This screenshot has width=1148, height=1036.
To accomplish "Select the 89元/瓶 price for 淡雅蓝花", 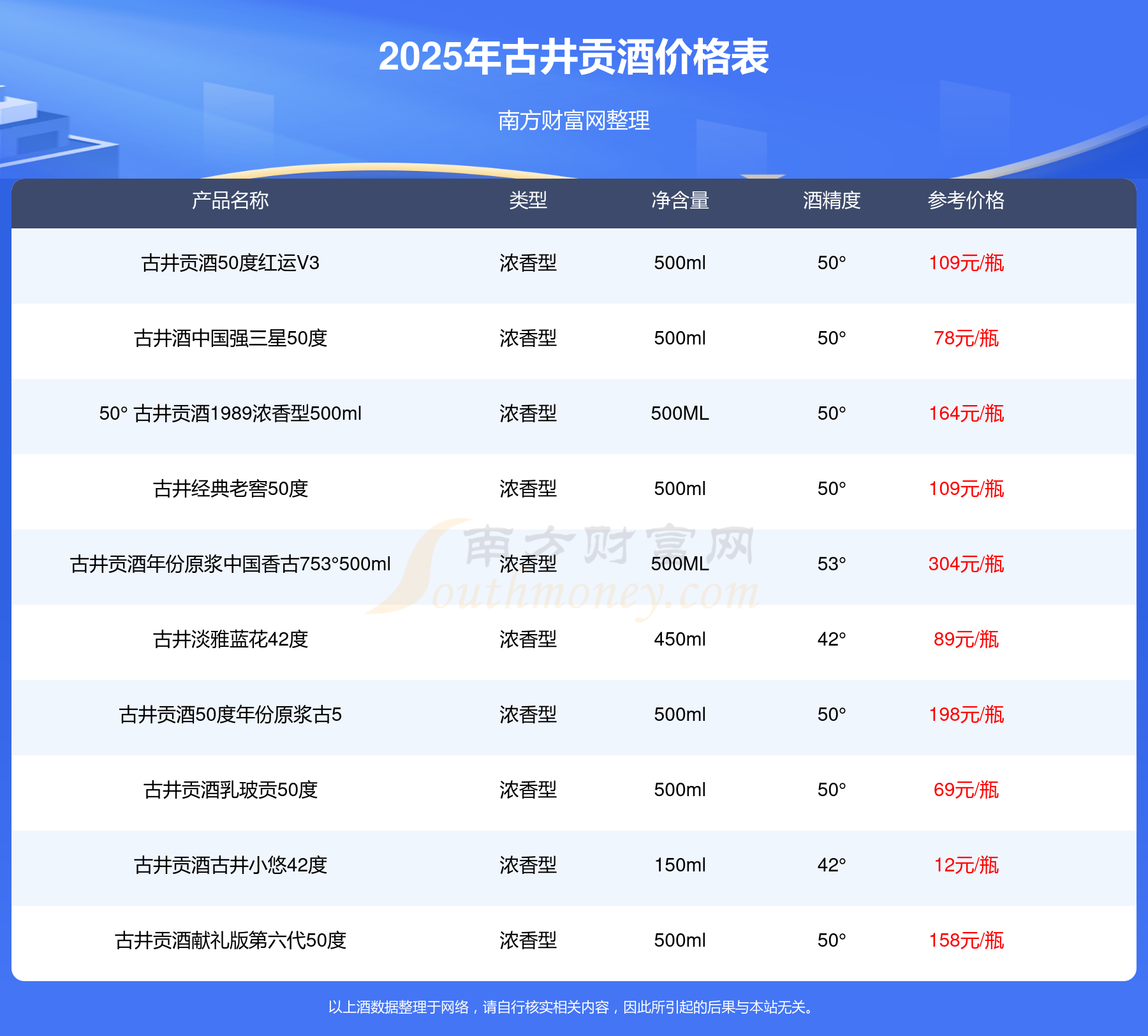I will pos(966,639).
